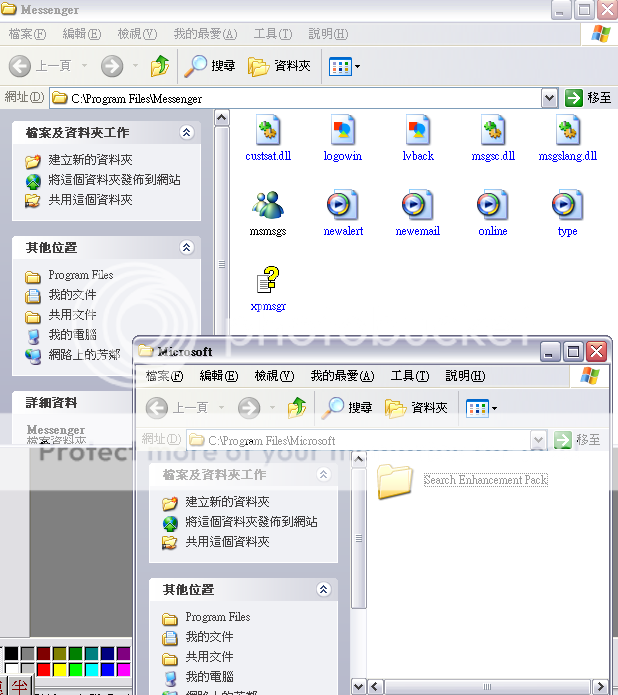Collapse the 其他位置 panel in Messenger window
The height and width of the screenshot is (695, 618).
[186, 247]
